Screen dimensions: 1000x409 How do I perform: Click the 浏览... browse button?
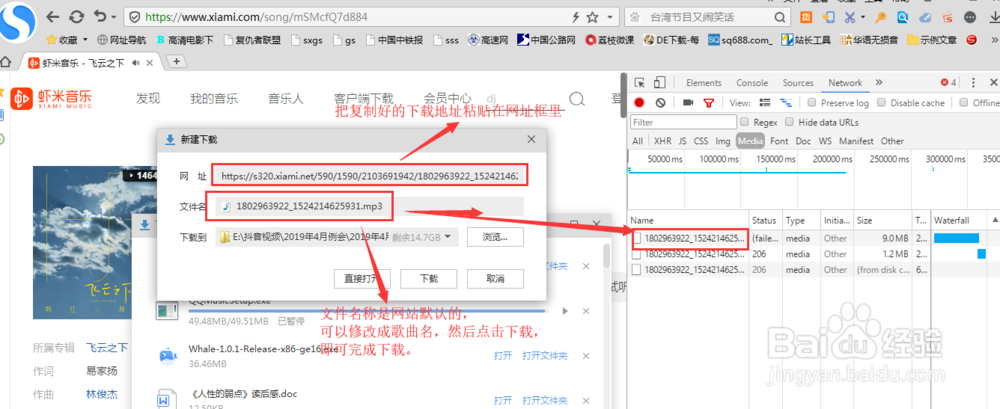coord(495,237)
